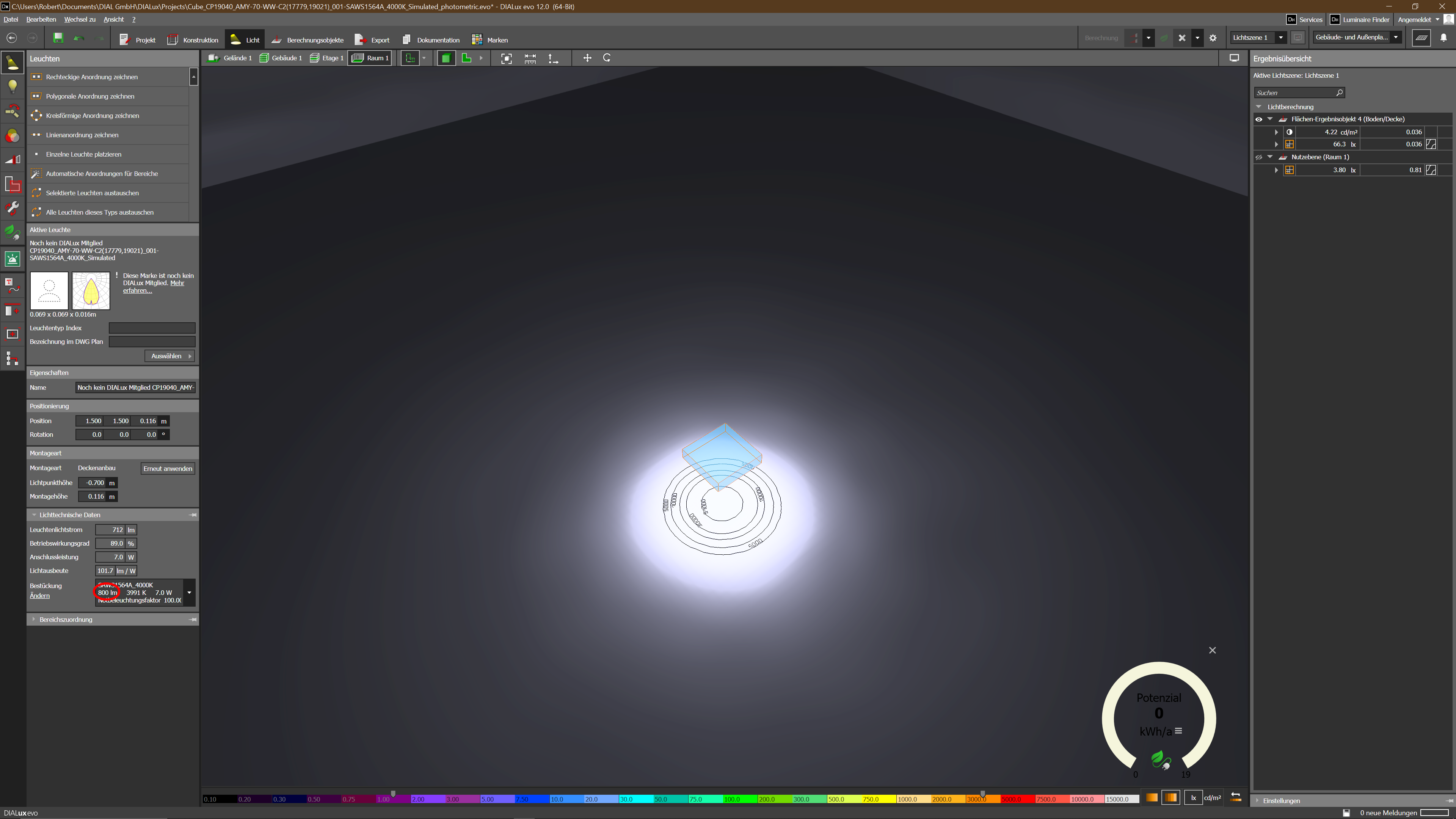
Task: Click the Erneut anwenden button
Action: tap(167, 469)
